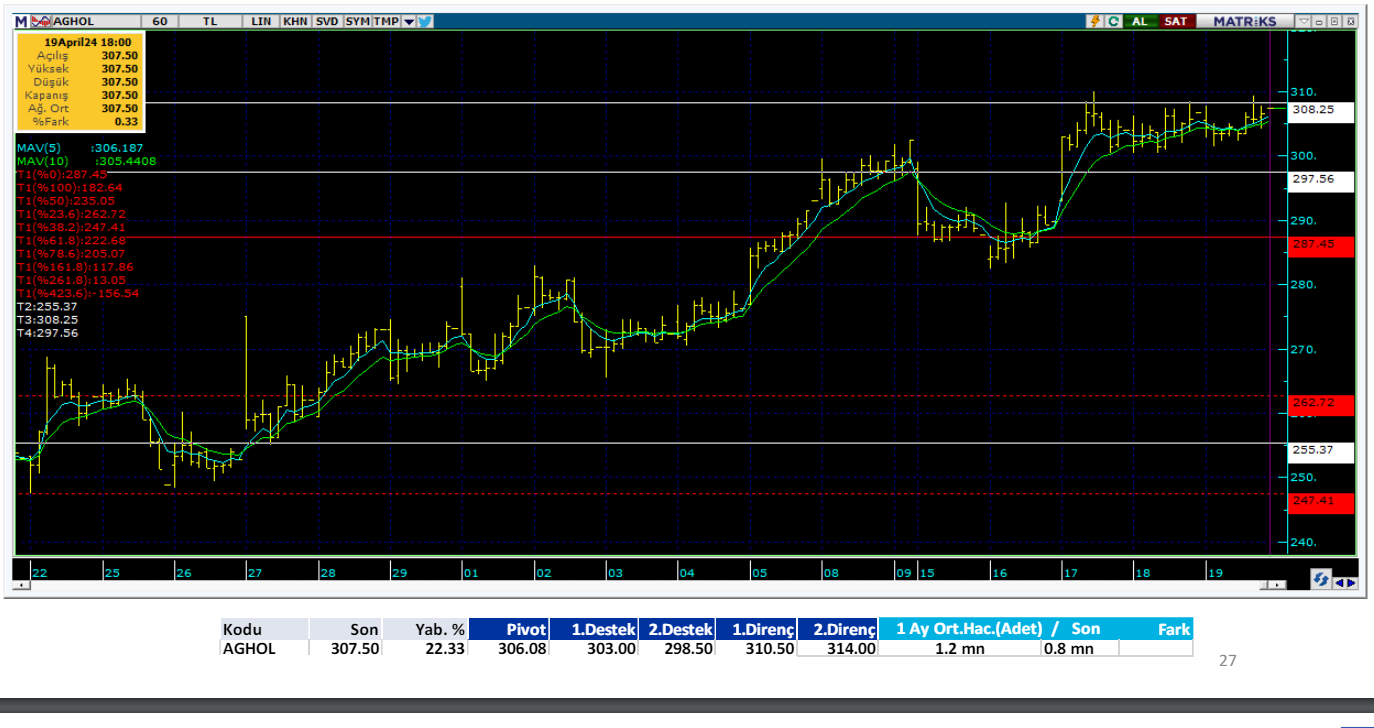The width and height of the screenshot is (1374, 728).
Task: Click the Twitter bird icon
Action: click(424, 21)
